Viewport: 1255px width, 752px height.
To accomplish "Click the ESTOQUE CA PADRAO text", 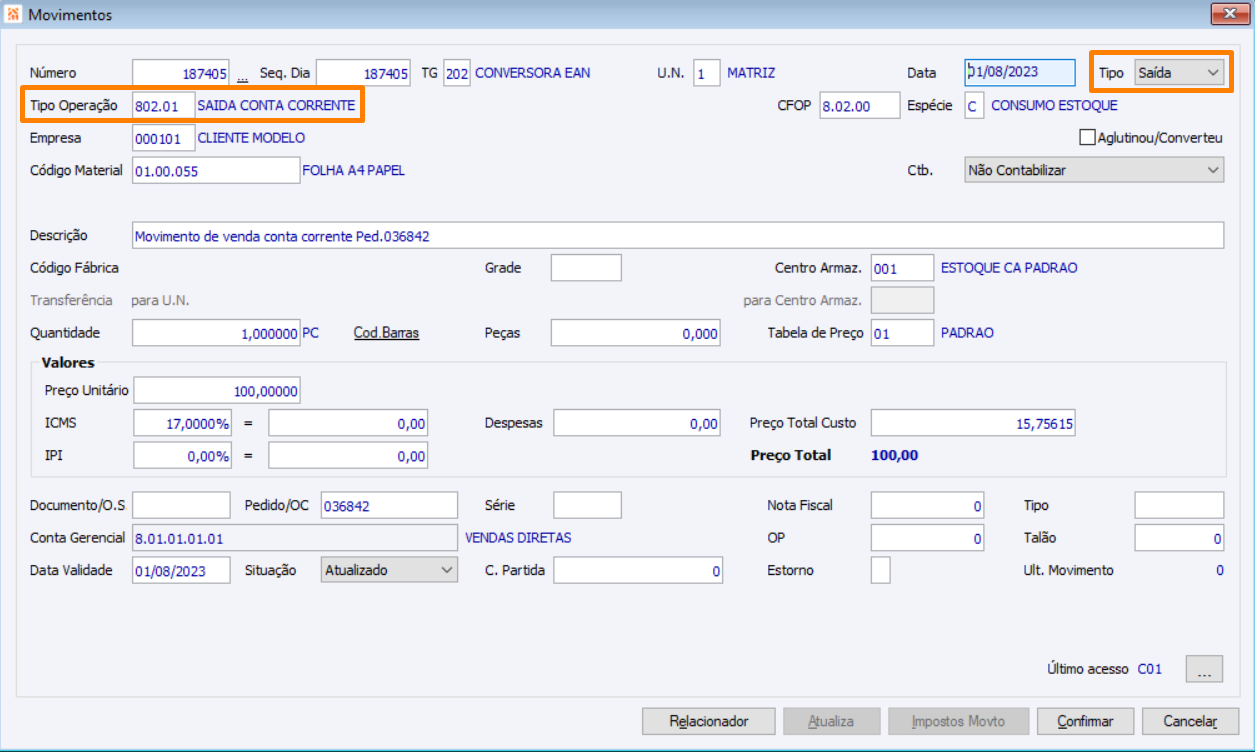I will [1009, 268].
